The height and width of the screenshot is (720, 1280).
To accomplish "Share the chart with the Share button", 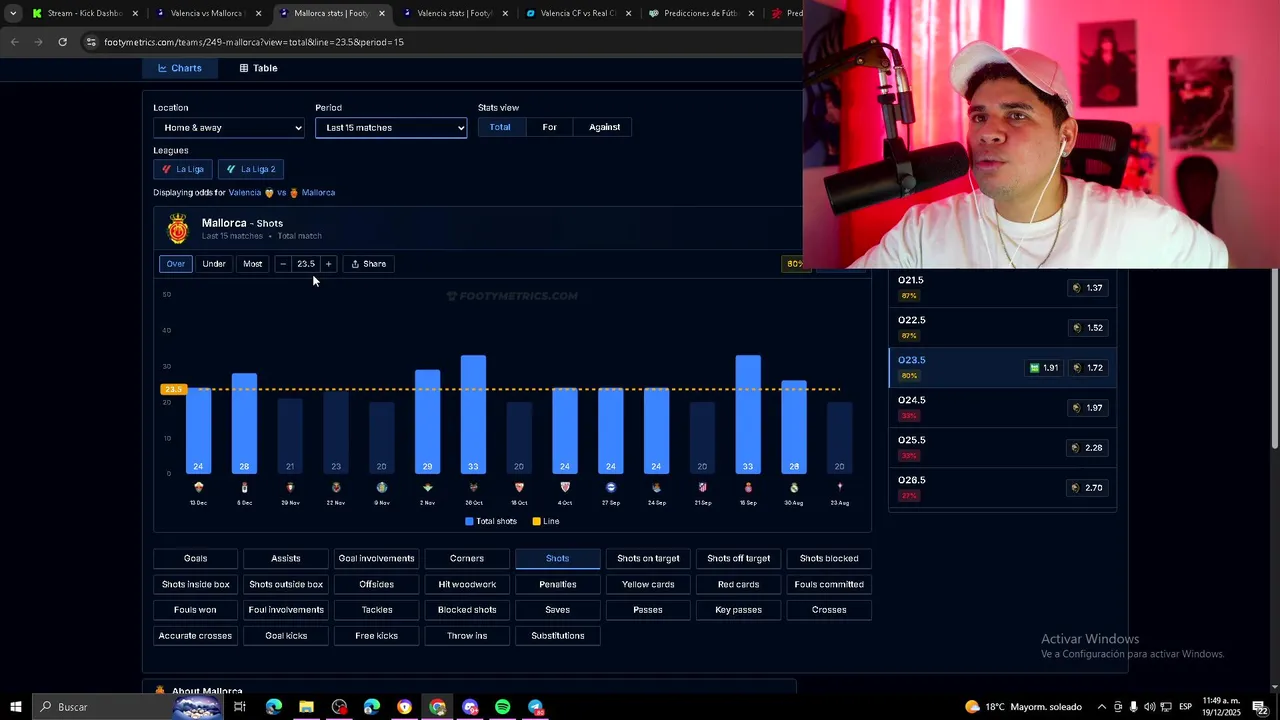I will click(x=369, y=264).
